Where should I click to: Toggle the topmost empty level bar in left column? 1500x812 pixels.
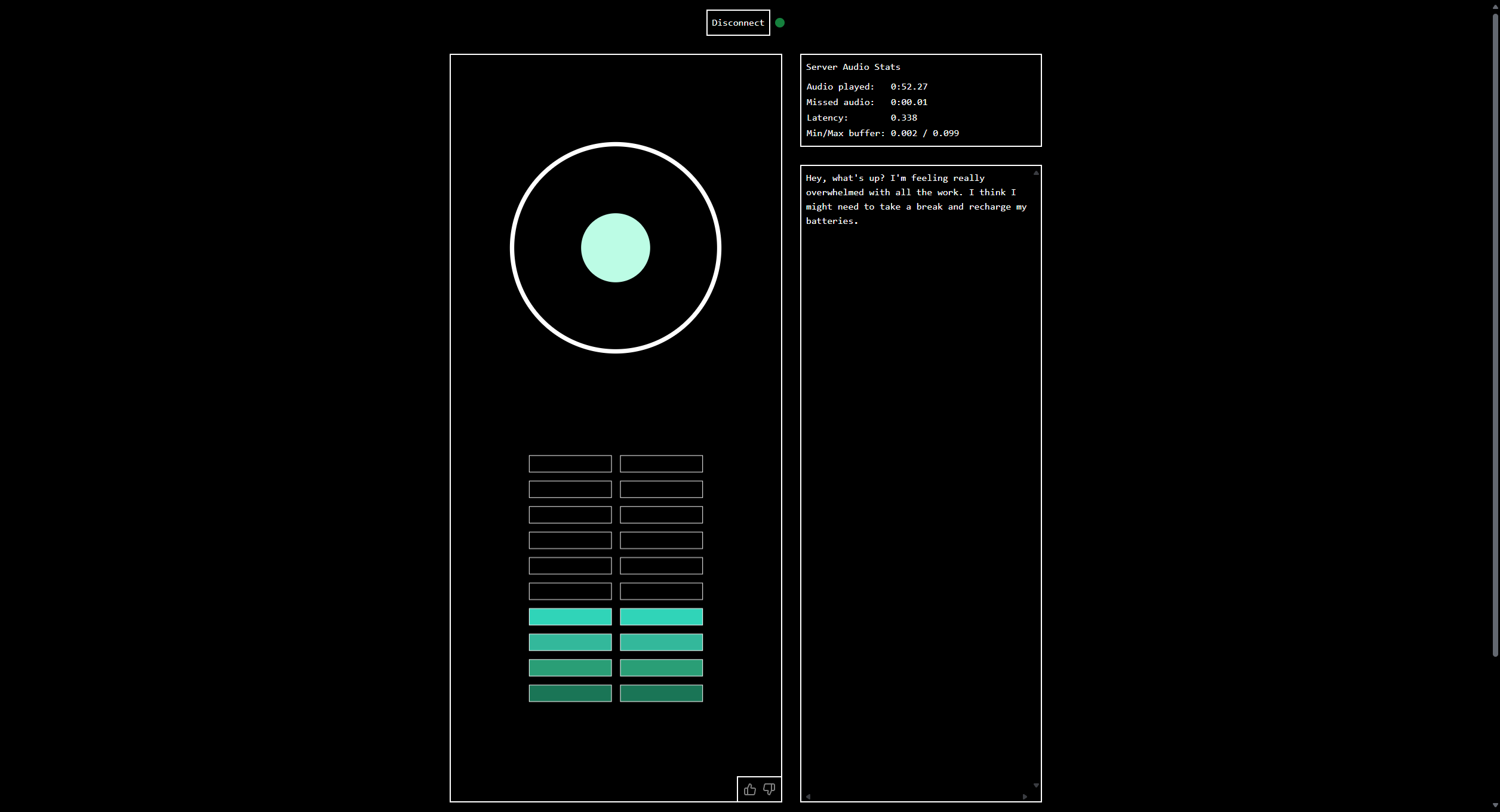570,463
